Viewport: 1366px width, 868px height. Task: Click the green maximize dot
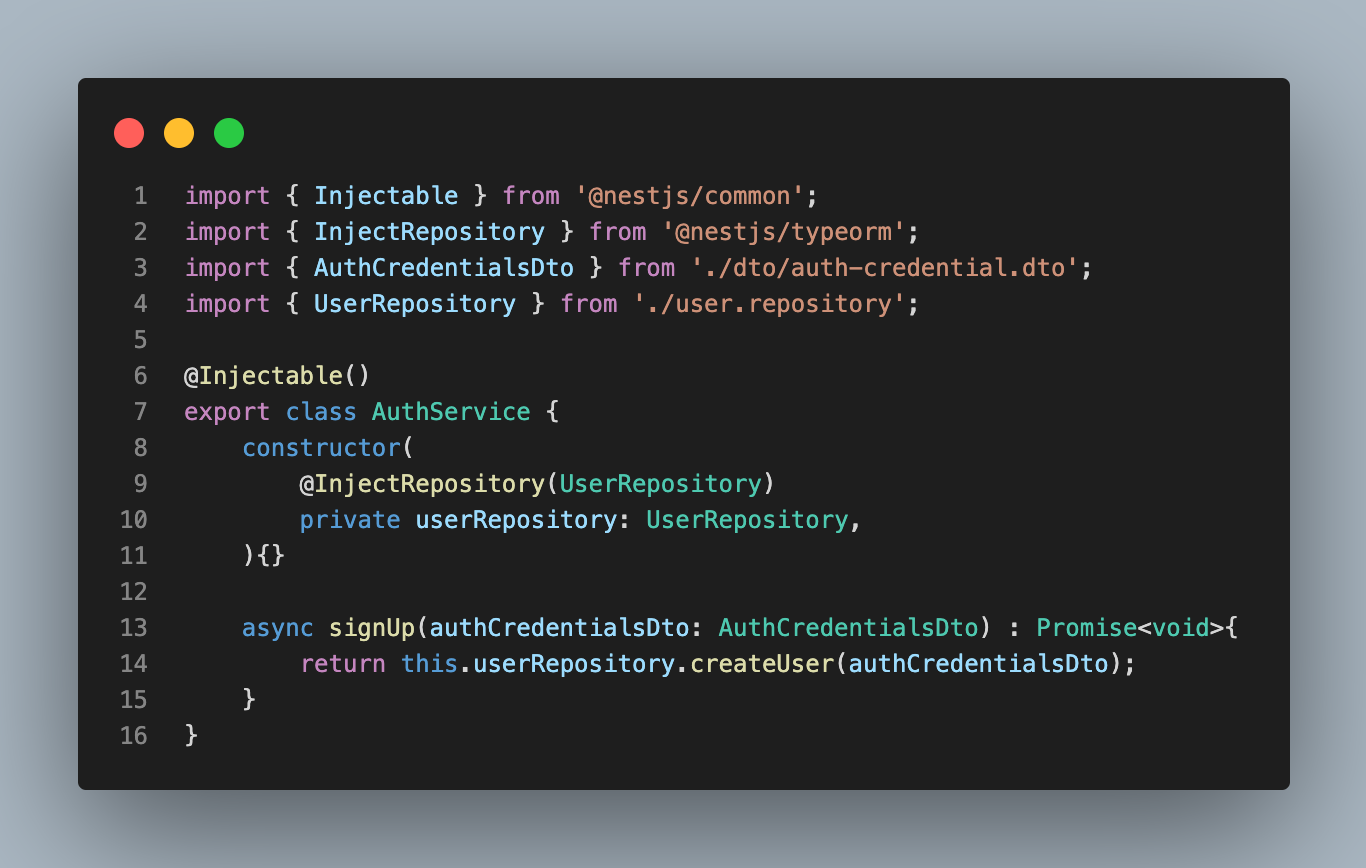(229, 133)
